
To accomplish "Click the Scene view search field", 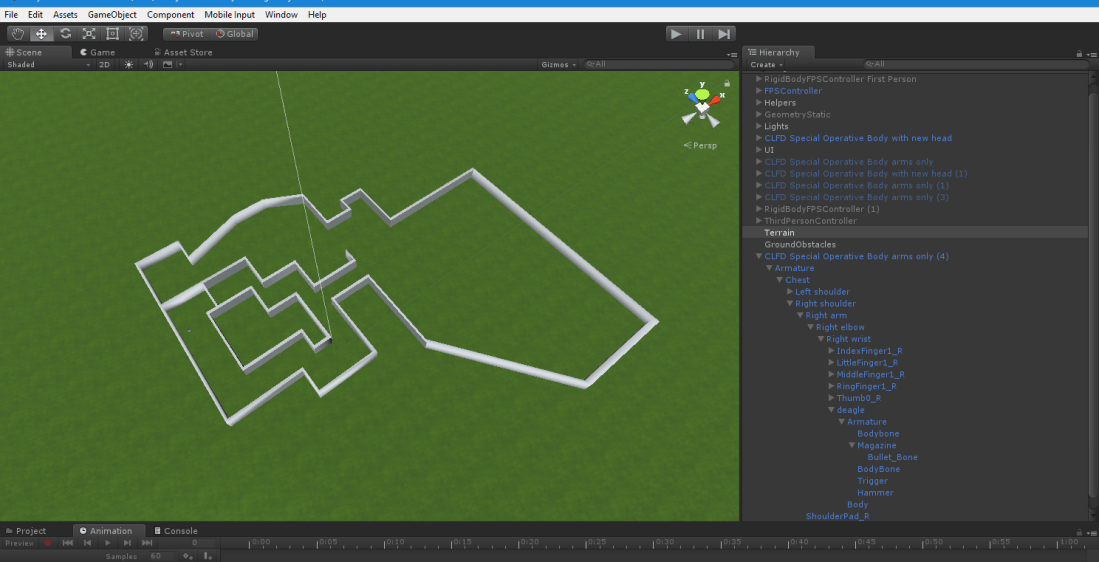I will (659, 64).
